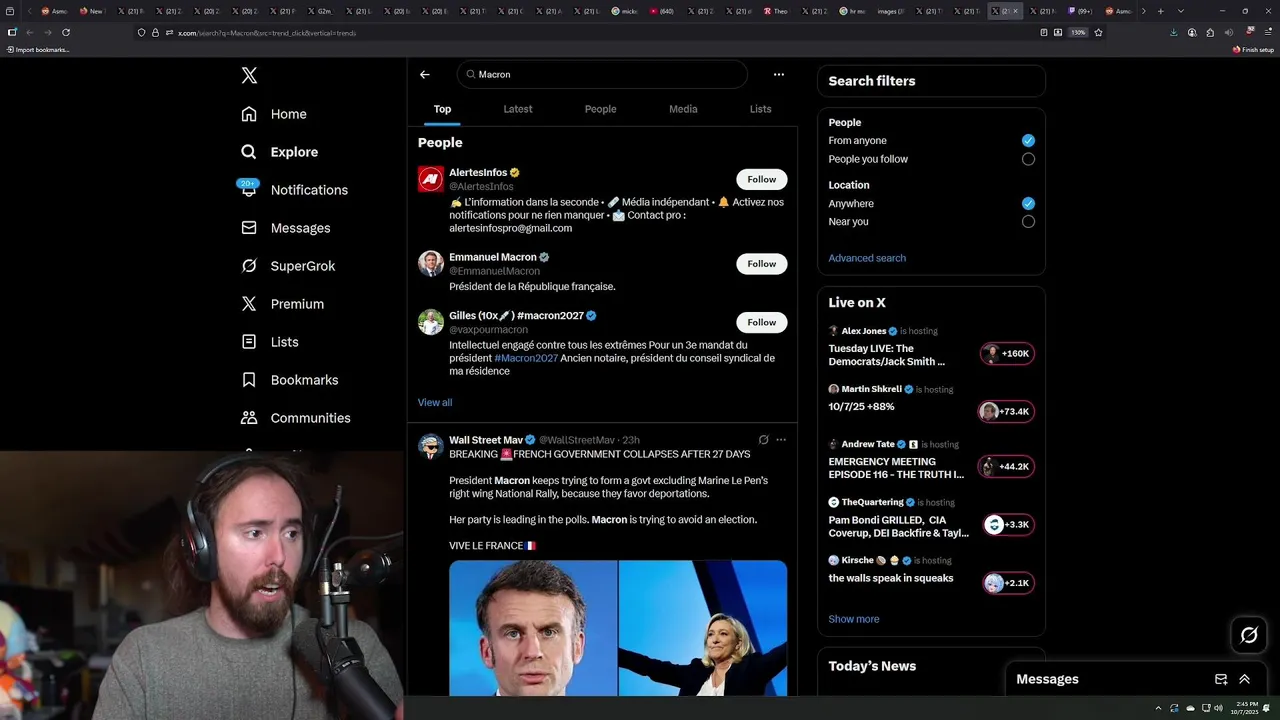Image resolution: width=1280 pixels, height=720 pixels.
Task: Click the taskbar clock showing 2:45 PM
Action: pos(1245,708)
